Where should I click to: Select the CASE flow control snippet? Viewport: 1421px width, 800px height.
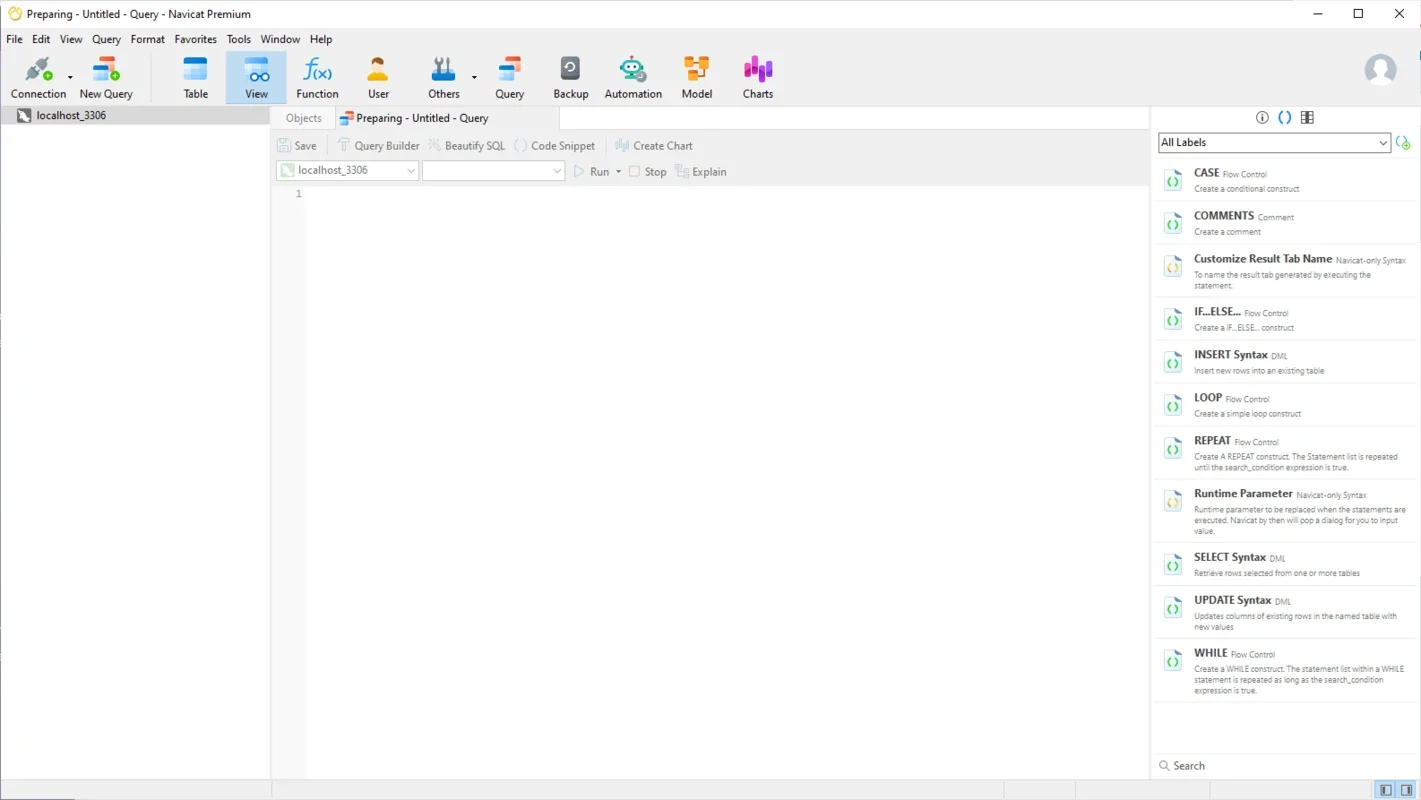(1287, 180)
